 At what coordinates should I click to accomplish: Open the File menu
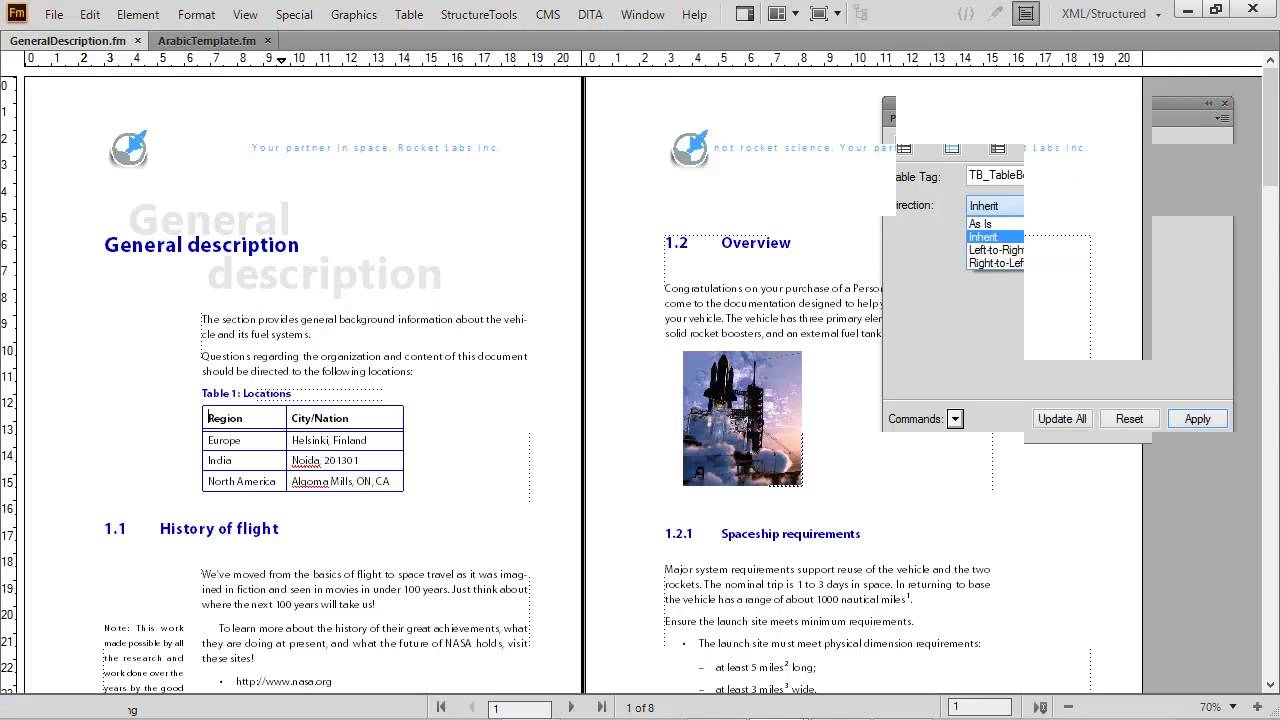54,14
